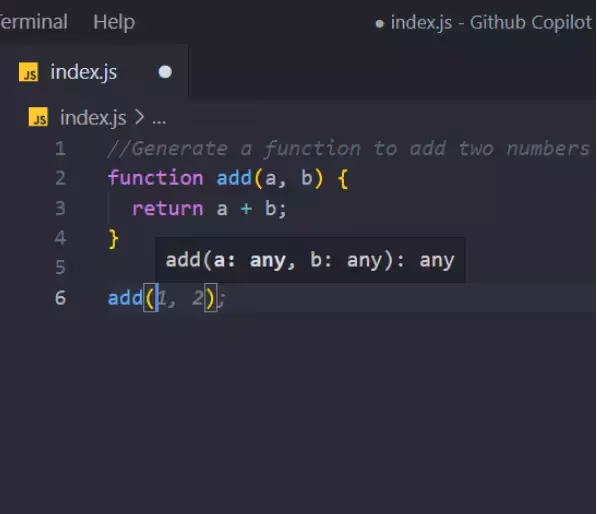
Task: Open the Help menu
Action: [114, 22]
